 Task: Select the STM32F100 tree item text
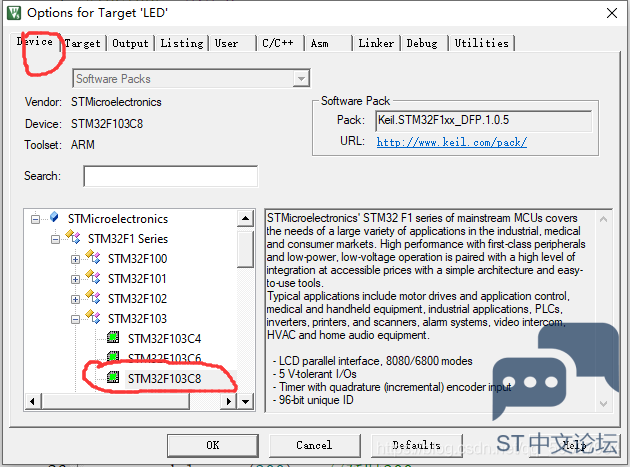[x=137, y=258]
